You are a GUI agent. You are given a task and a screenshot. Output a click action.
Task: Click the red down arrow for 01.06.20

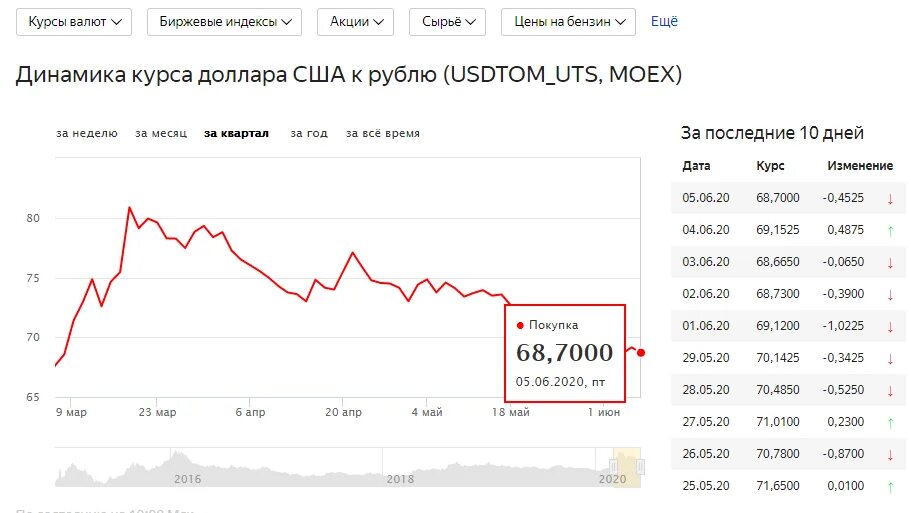(890, 327)
